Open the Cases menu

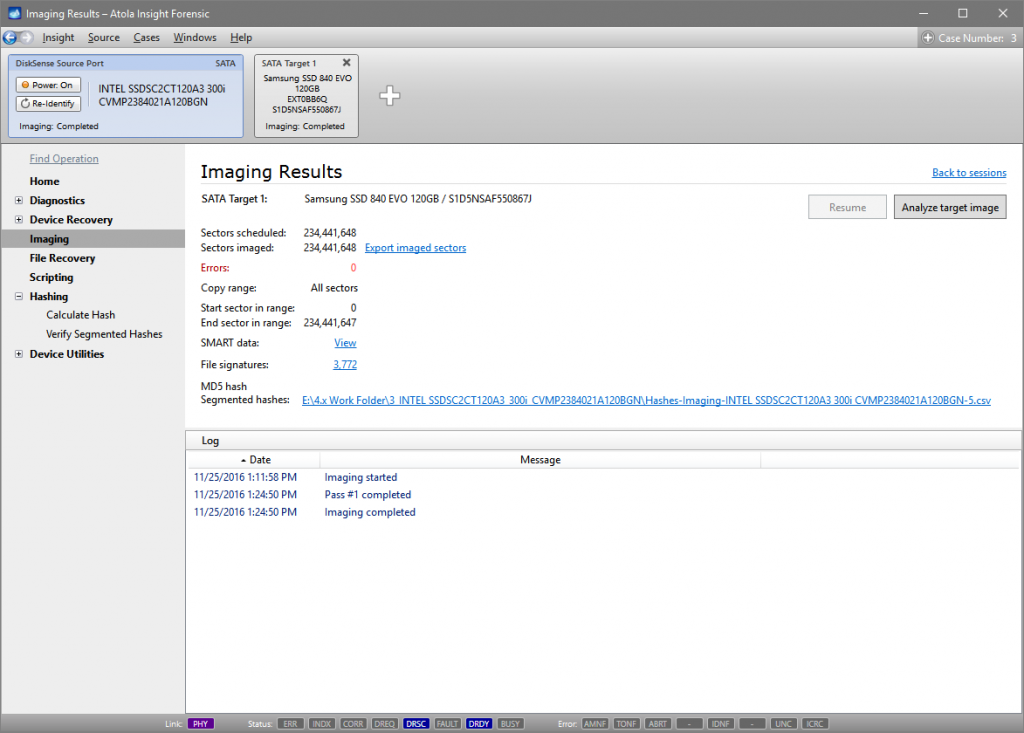click(146, 36)
